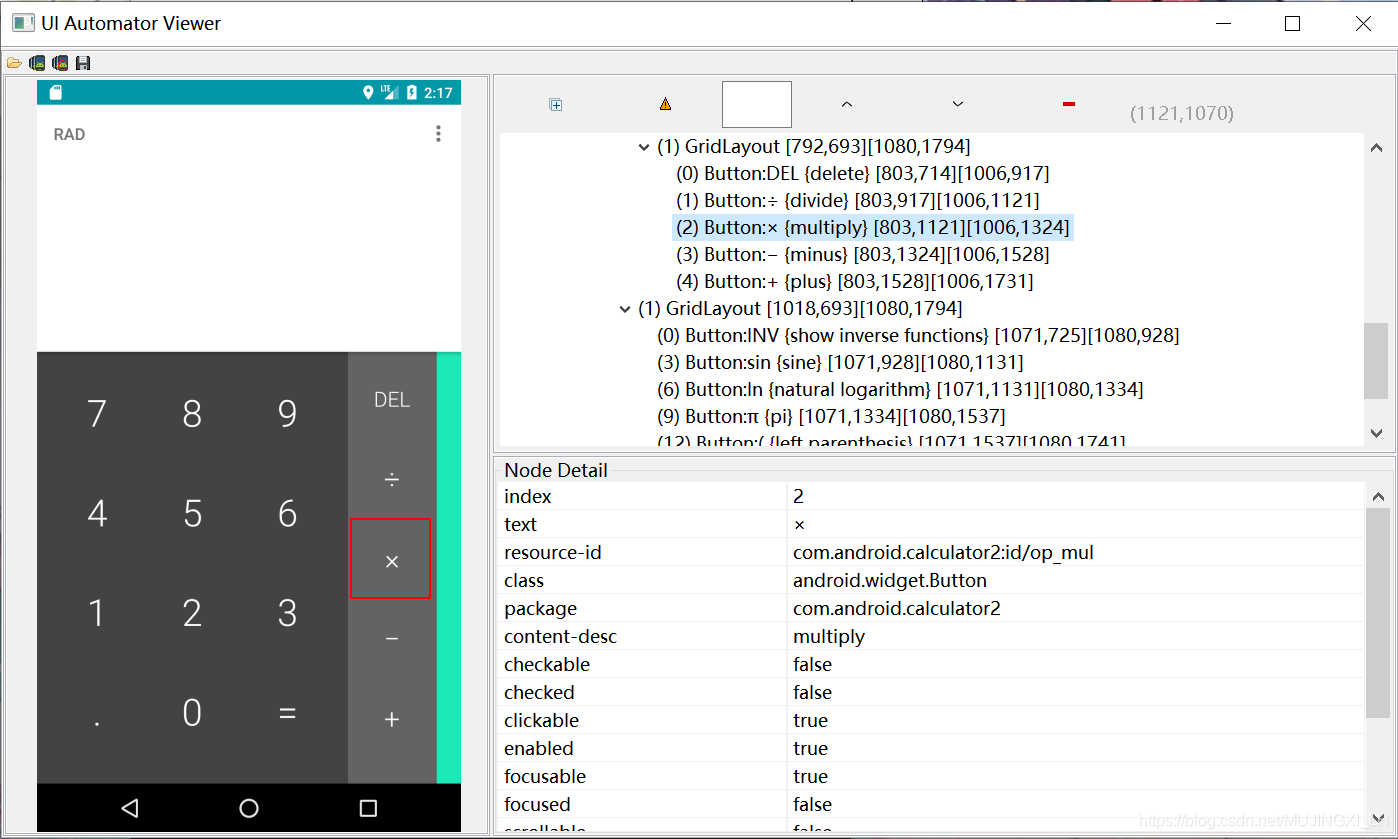
Task: Click the Open file folder icon
Action: (x=14, y=63)
